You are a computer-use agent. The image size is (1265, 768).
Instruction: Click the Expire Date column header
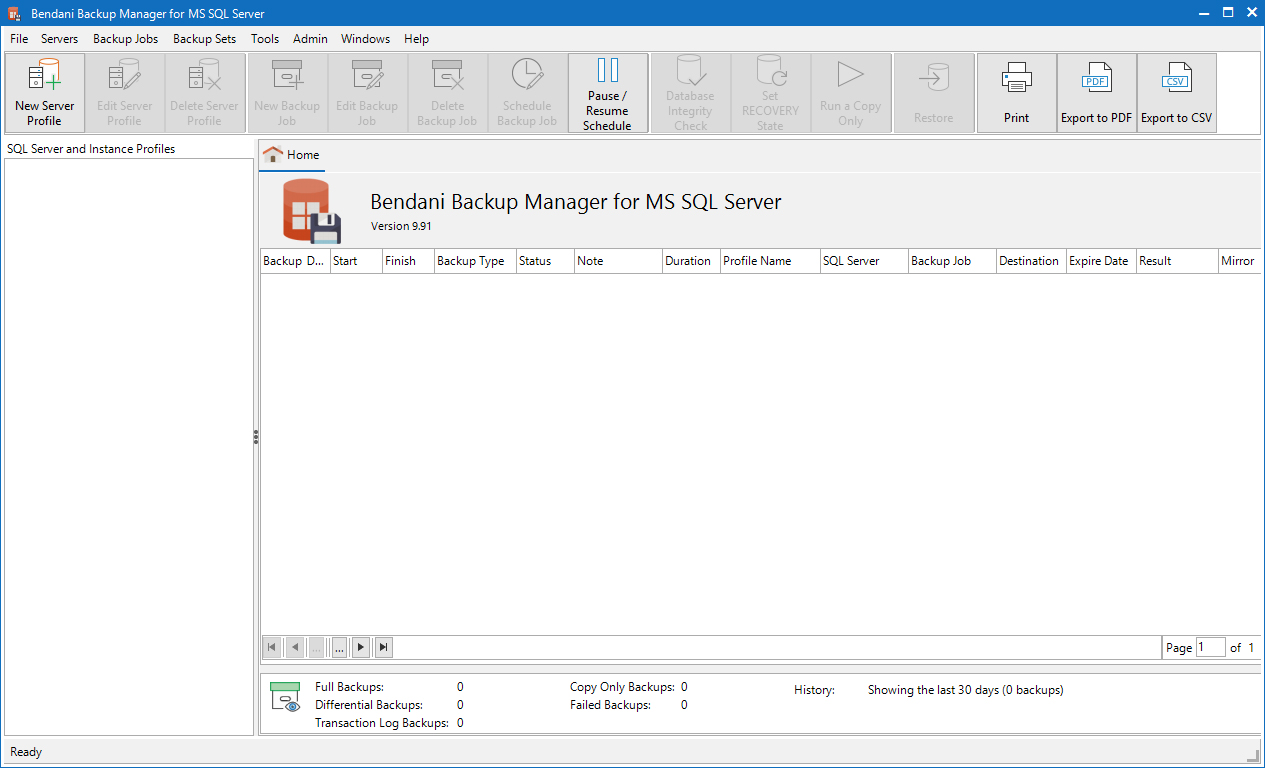[x=1099, y=261]
